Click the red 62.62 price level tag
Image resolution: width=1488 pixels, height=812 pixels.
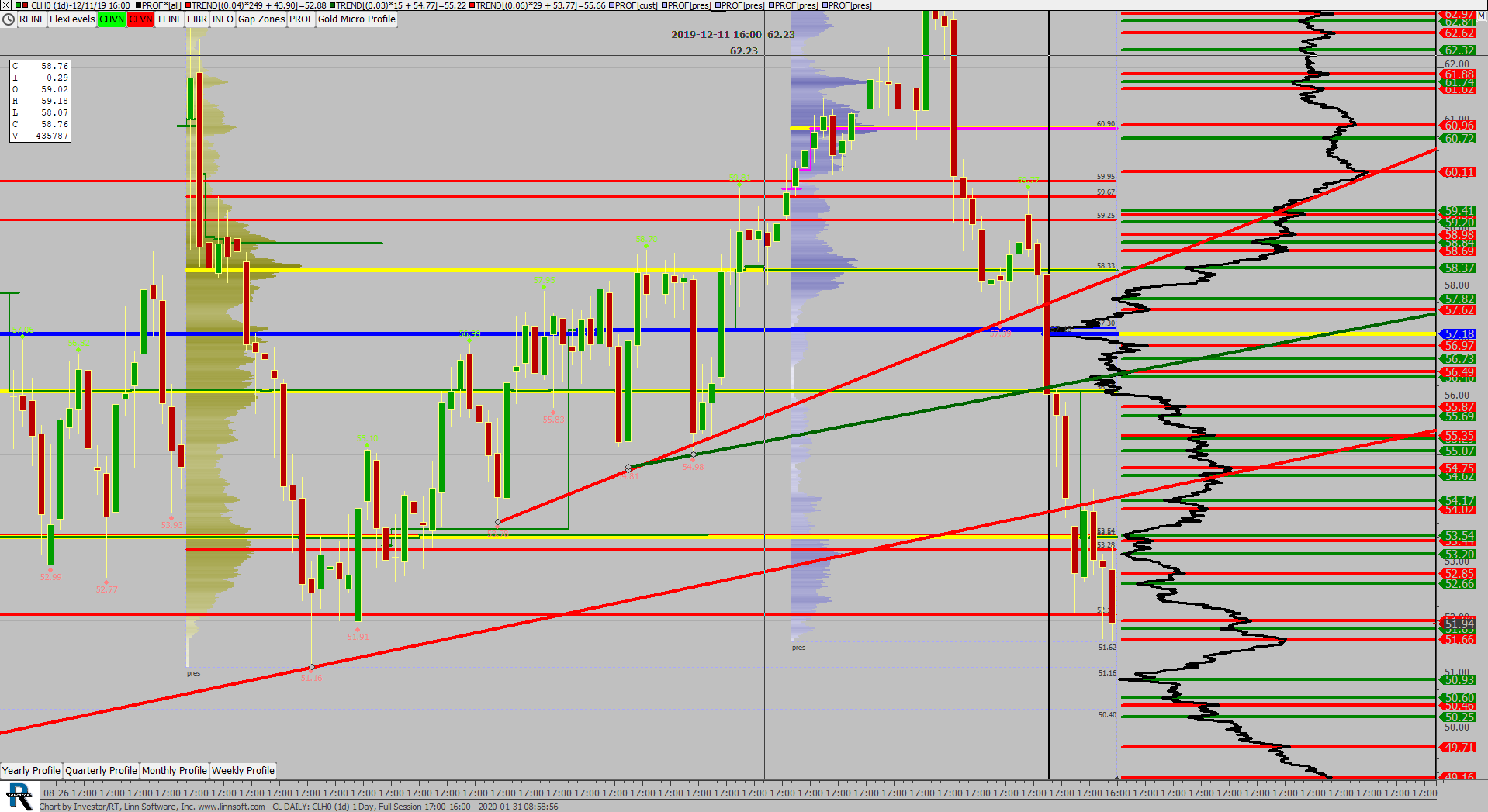pyautogui.click(x=1459, y=33)
